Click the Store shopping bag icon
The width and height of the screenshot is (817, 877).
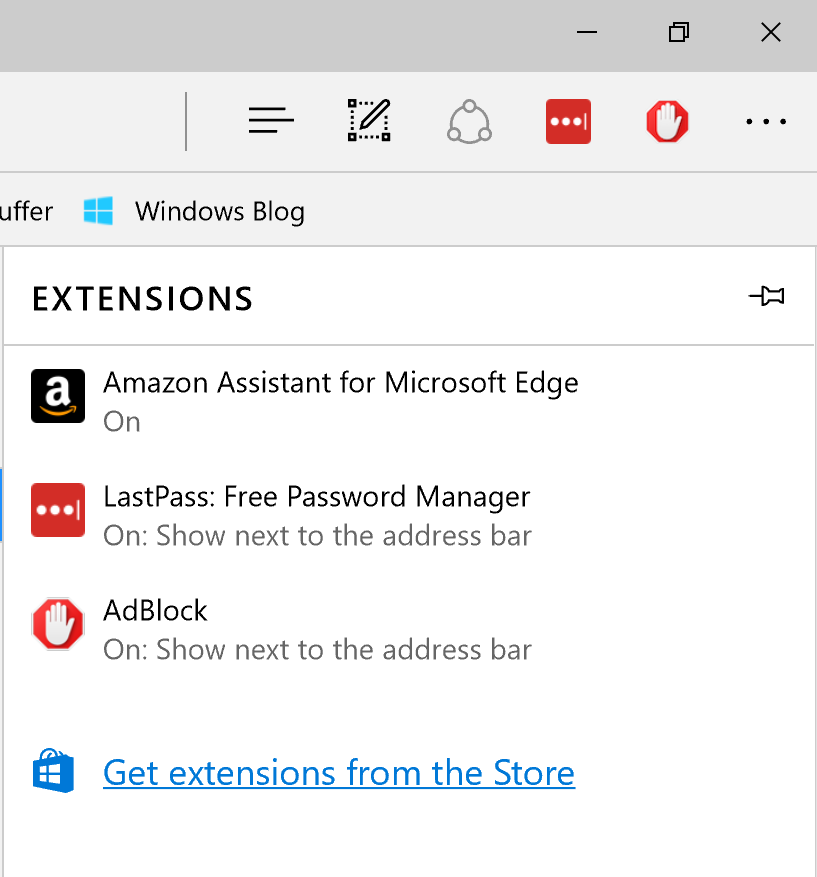pos(54,772)
